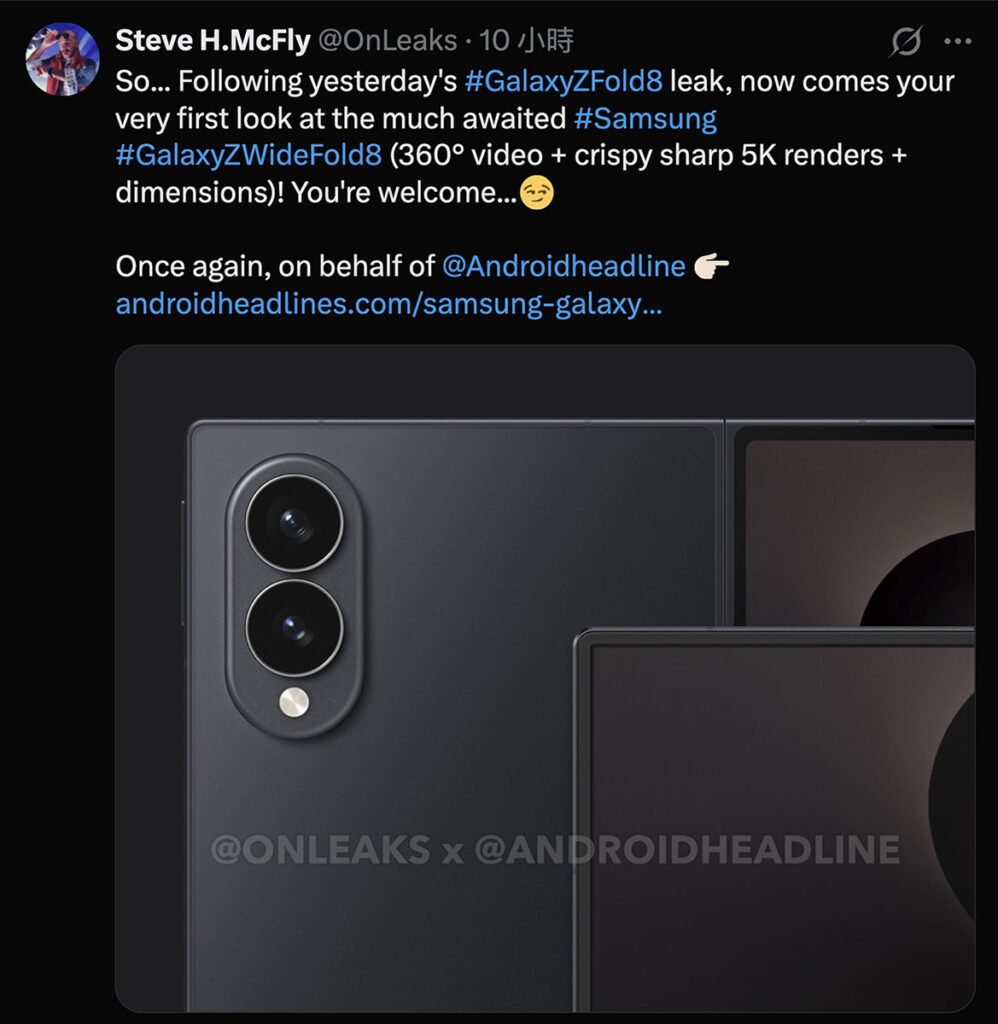998x1024 pixels.
Task: Visit the @Androidheadline mention
Action: click(563, 266)
